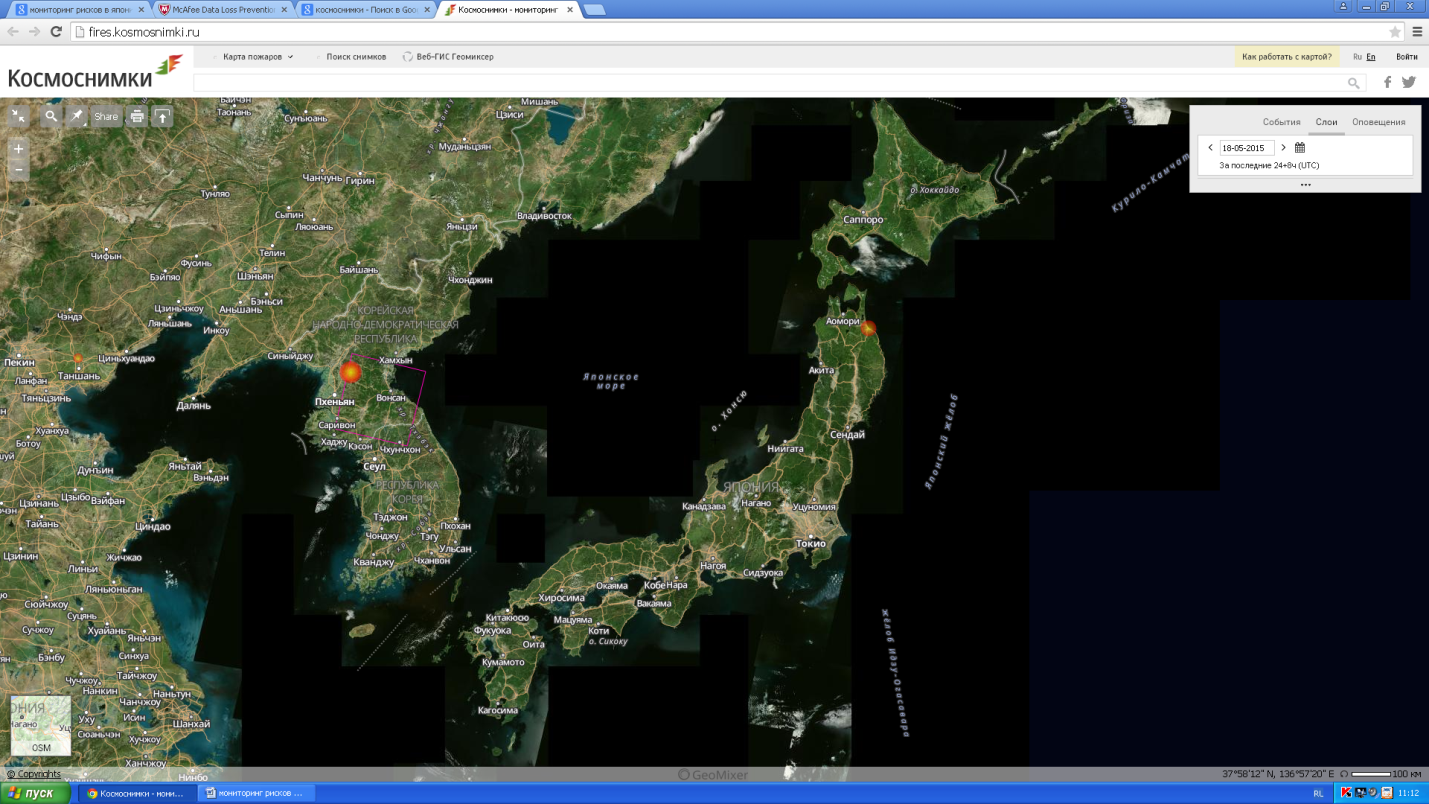The height and width of the screenshot is (804, 1429).
Task: Bookmark page with star icon
Action: tap(1394, 32)
